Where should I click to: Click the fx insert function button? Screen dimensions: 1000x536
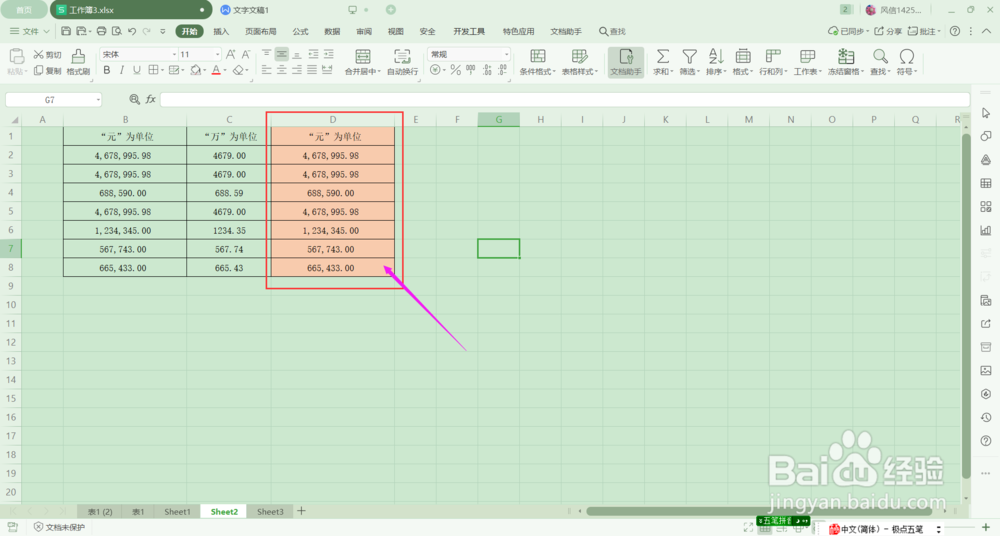pyautogui.click(x=151, y=99)
